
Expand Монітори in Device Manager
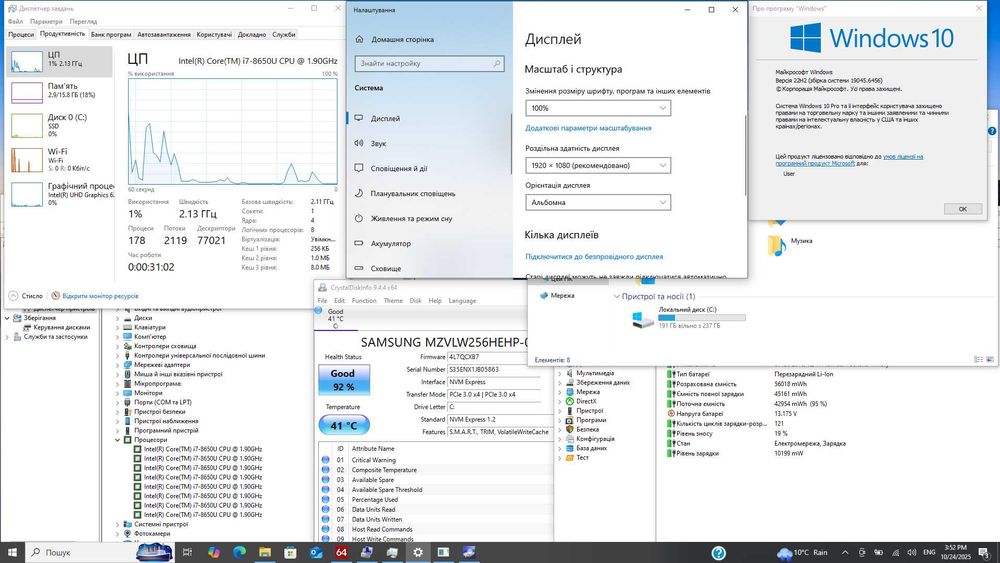[x=118, y=393]
